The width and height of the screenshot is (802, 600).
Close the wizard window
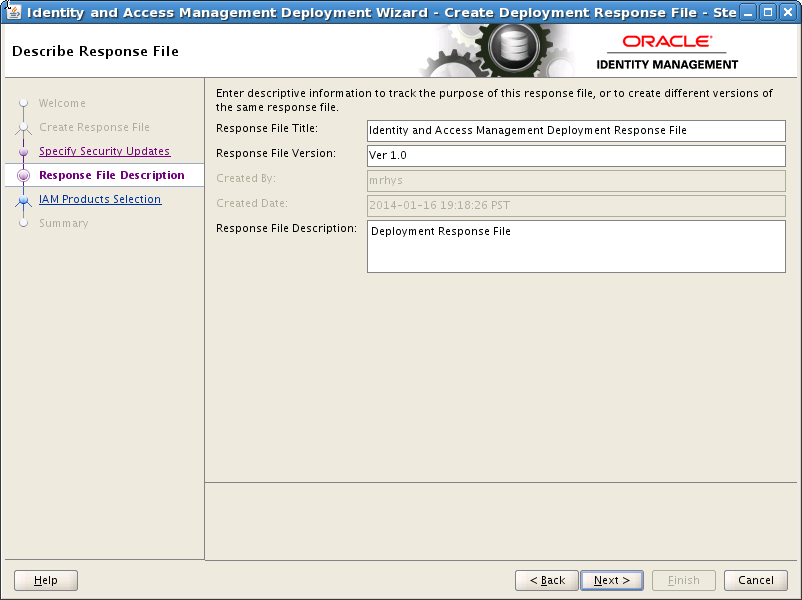coord(788,12)
